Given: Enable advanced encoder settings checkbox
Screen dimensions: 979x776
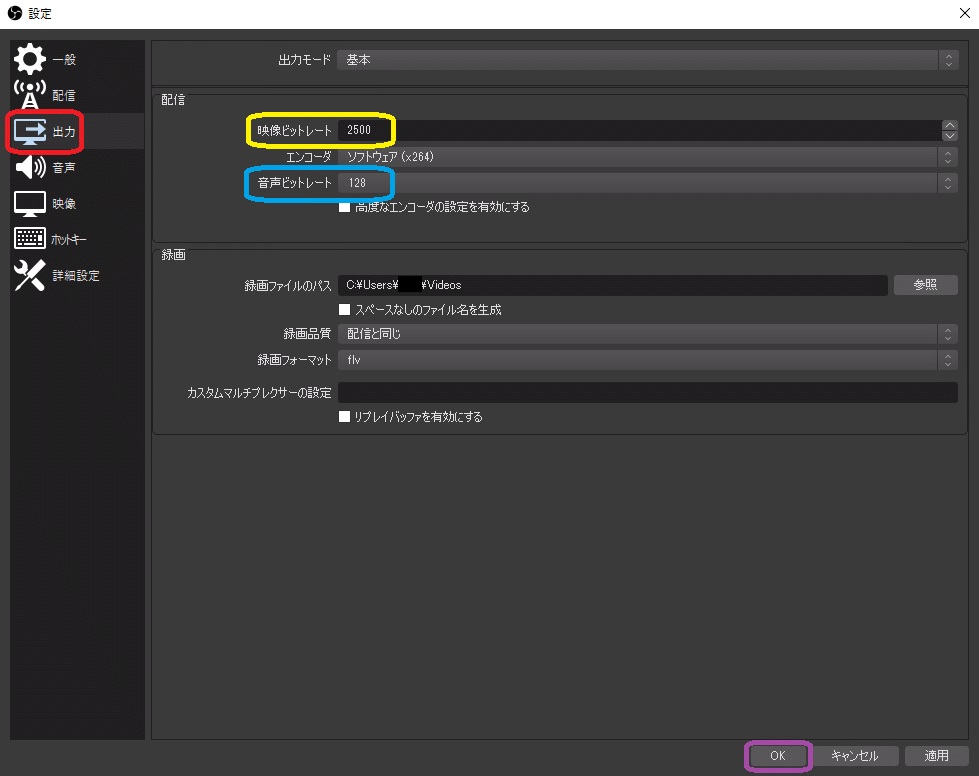Looking at the screenshot, I should point(345,207).
